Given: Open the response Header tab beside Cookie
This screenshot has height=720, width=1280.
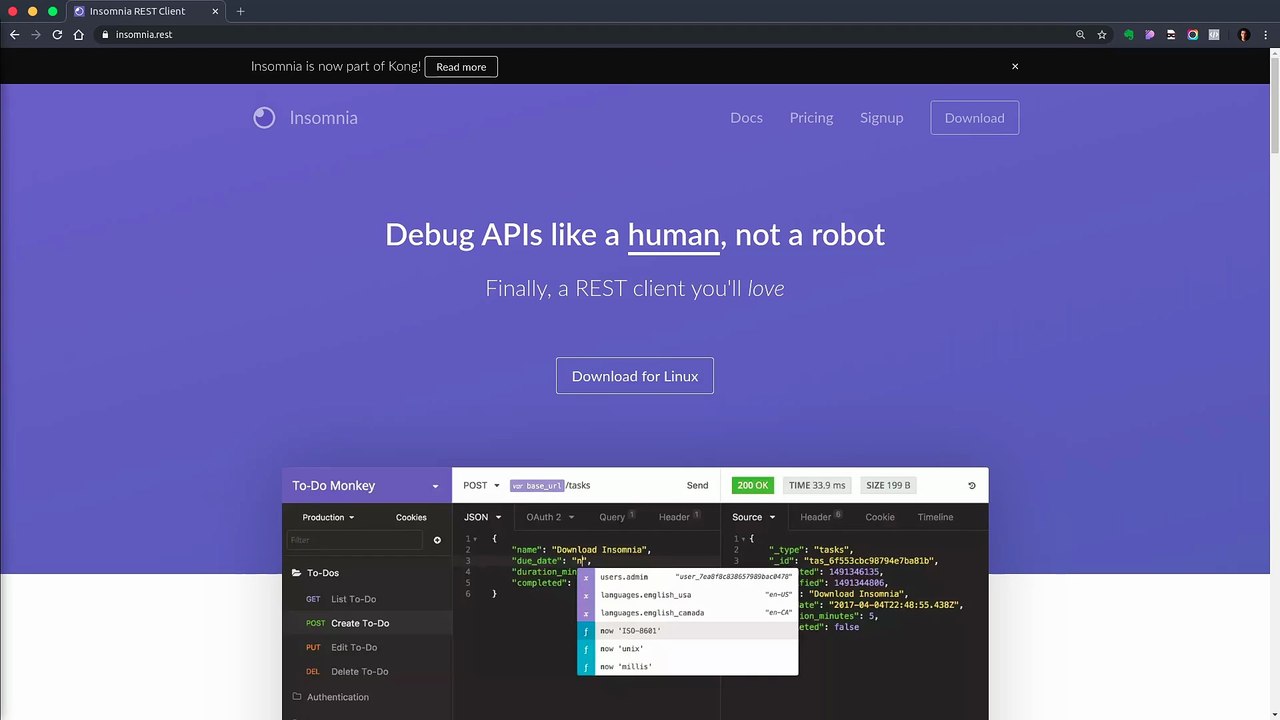Looking at the screenshot, I should tap(821, 517).
